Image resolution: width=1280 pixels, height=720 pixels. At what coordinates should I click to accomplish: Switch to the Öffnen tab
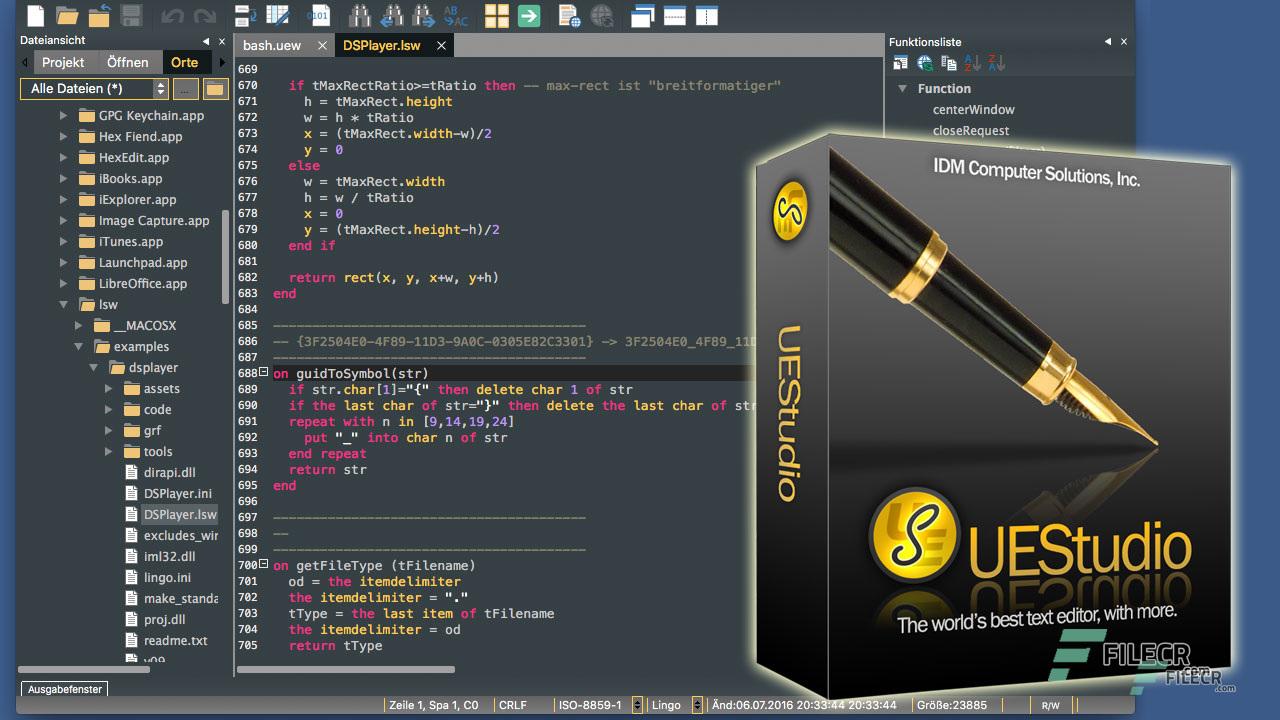127,62
